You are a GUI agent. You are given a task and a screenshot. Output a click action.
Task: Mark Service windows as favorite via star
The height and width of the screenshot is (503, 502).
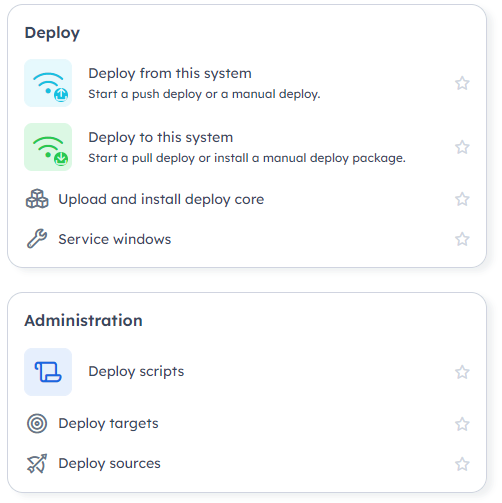462,239
